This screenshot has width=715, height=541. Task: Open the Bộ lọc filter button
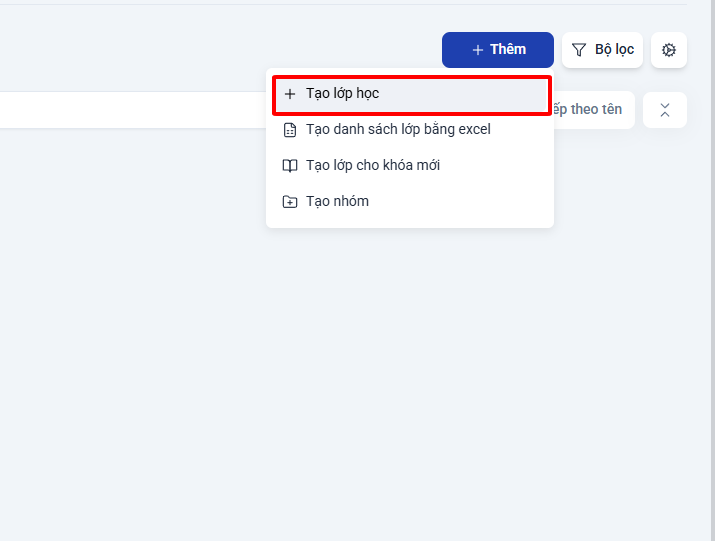(x=602, y=50)
